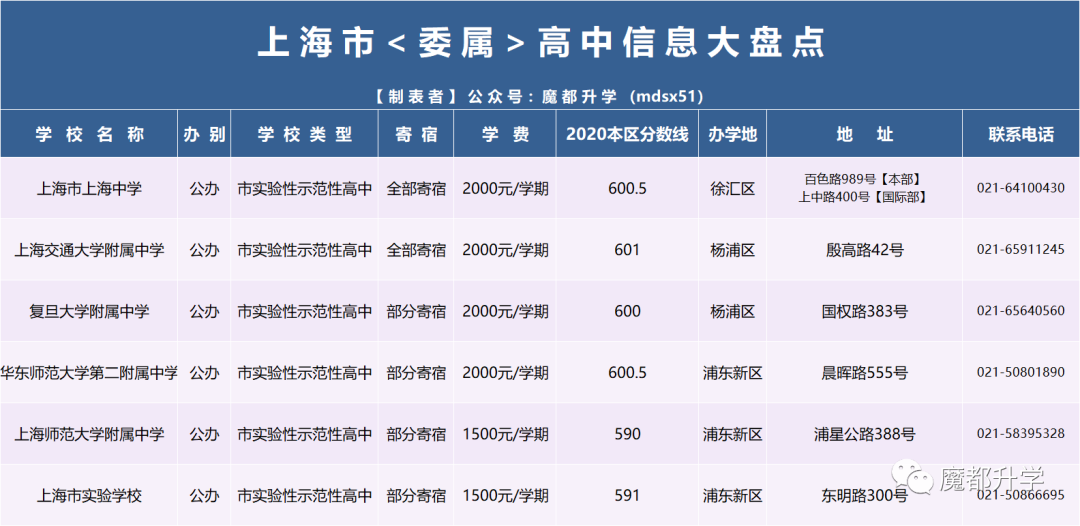
Task: Click 浦东新区 in the 上海市实验学校 row
Action: pos(733,496)
